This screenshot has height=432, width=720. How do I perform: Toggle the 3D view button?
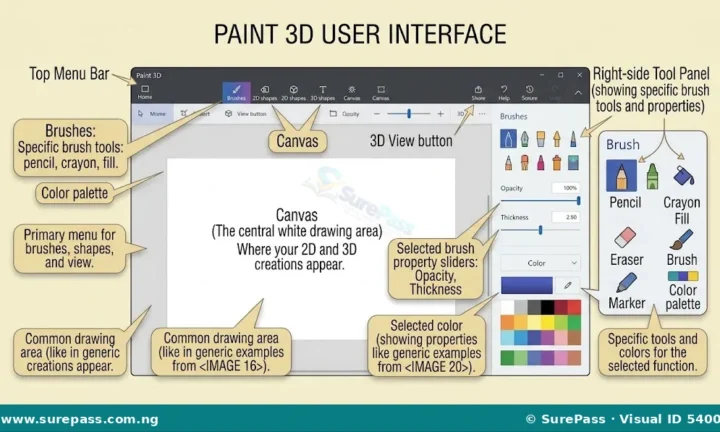tap(461, 114)
